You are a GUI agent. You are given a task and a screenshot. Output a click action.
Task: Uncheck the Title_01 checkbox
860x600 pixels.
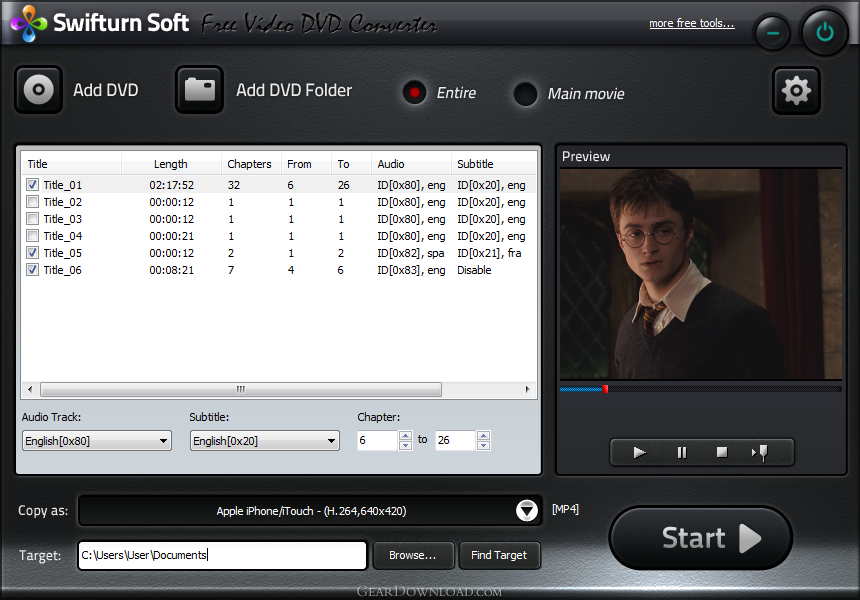(x=33, y=185)
